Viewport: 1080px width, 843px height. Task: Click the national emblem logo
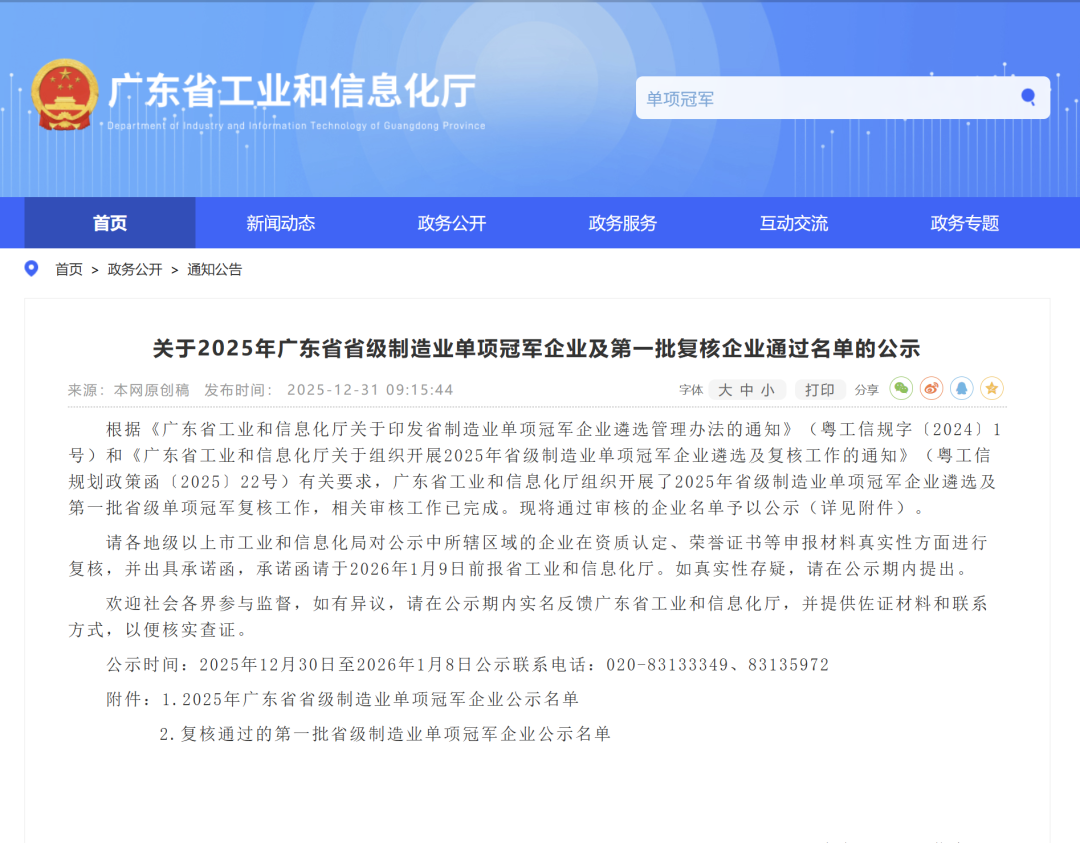click(x=64, y=94)
